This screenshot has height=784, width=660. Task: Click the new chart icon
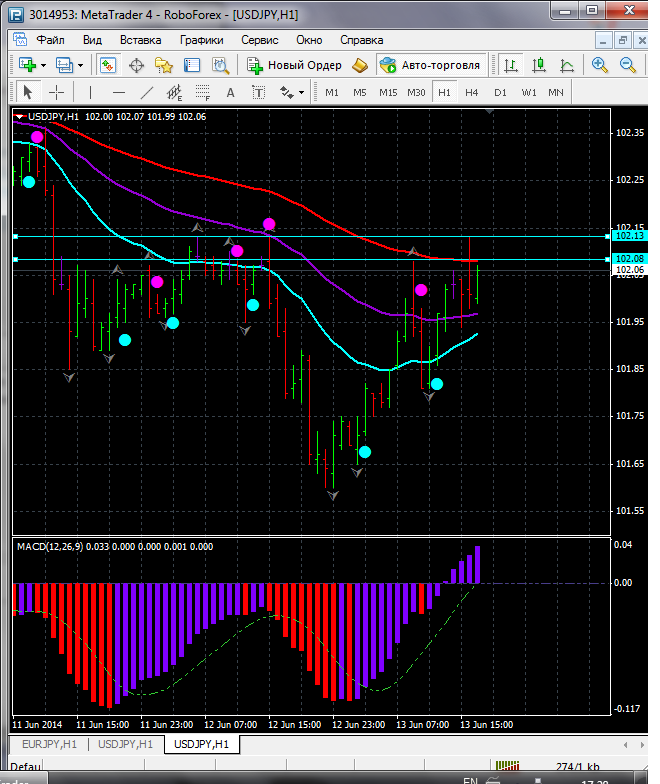[x=26, y=65]
